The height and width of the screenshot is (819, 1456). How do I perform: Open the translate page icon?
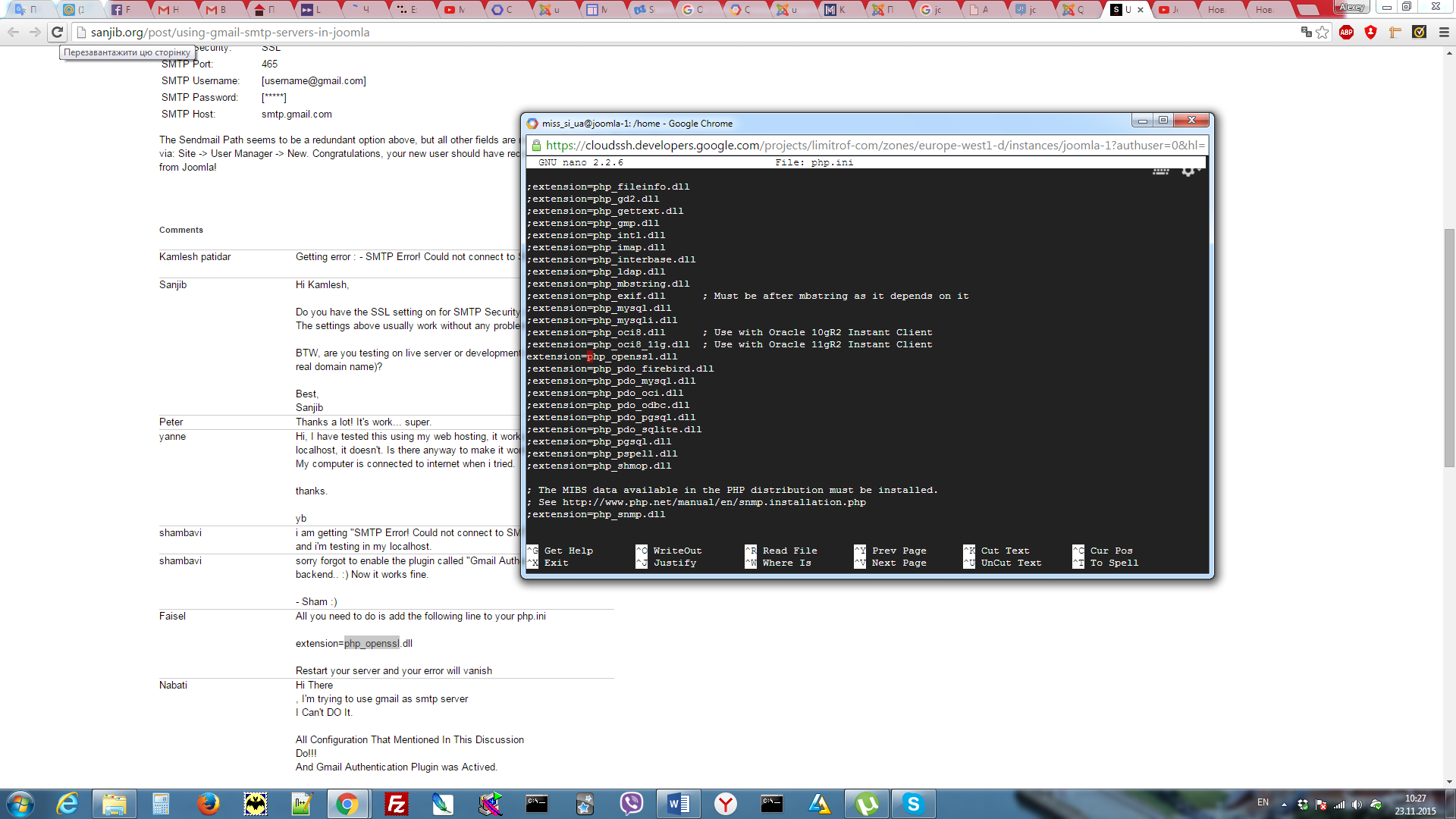point(1306,32)
